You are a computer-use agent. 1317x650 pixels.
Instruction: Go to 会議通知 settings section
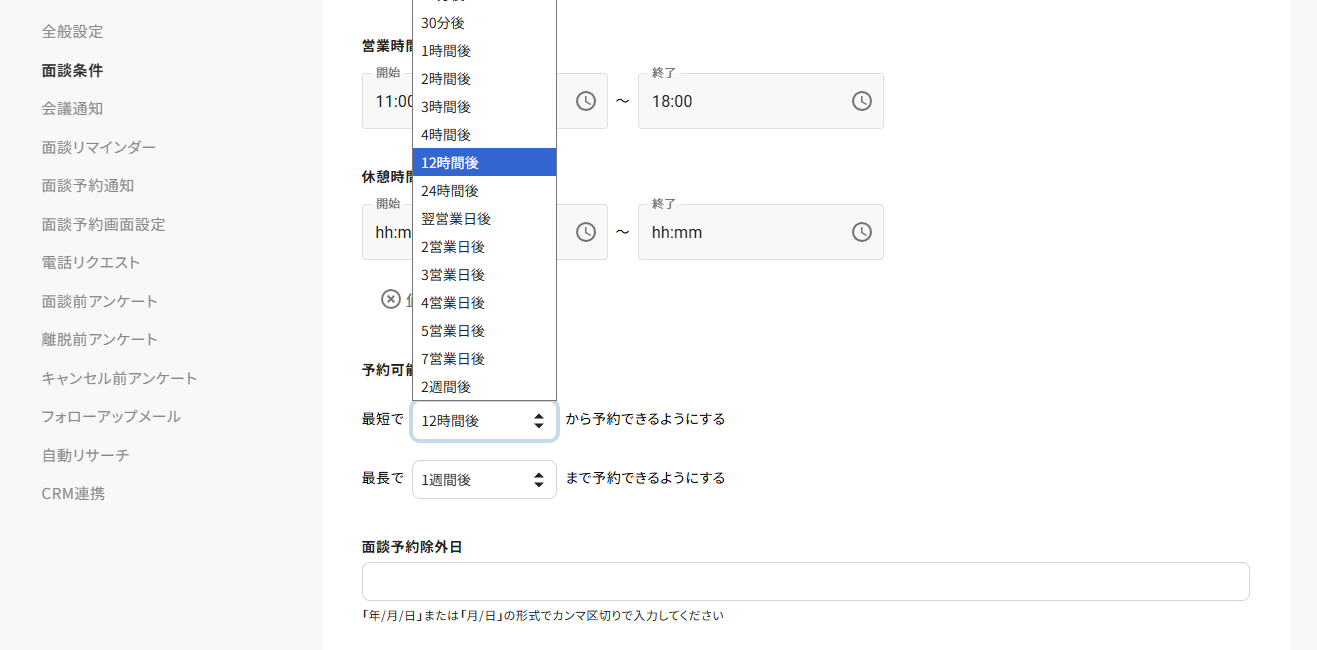pyautogui.click(x=72, y=108)
